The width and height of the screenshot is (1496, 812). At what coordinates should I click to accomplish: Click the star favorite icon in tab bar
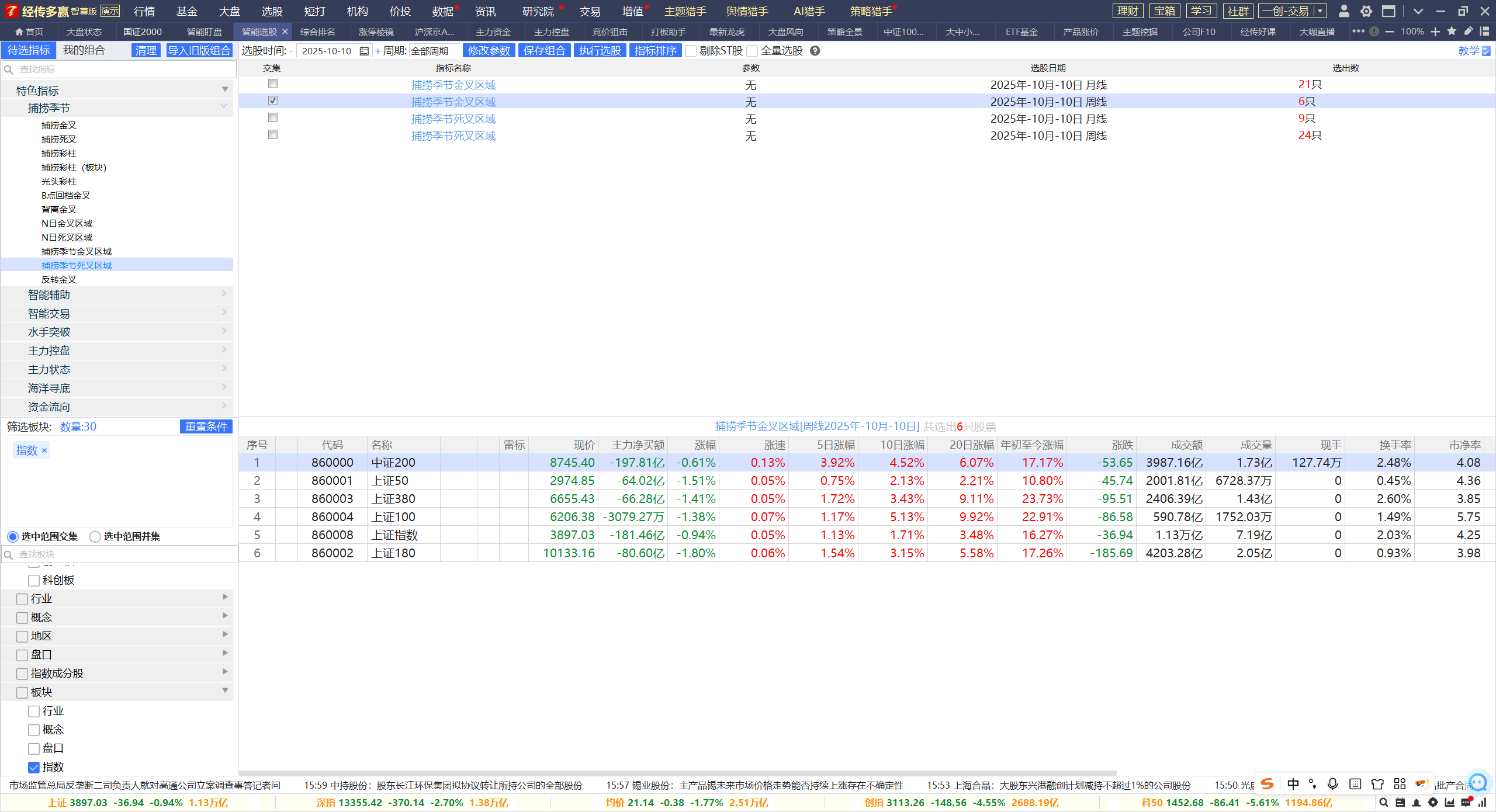(1452, 32)
